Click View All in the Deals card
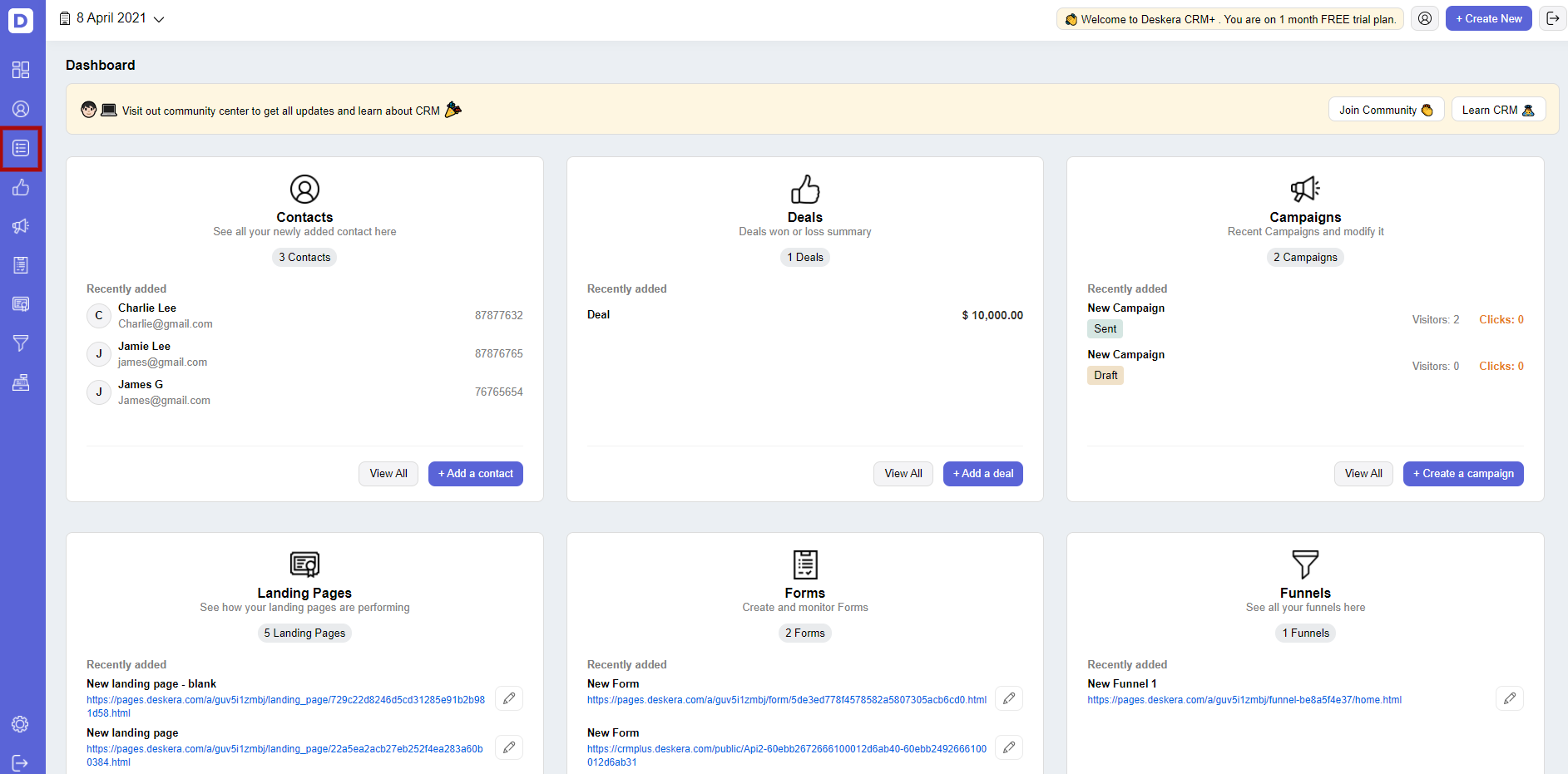The height and width of the screenshot is (774, 1568). (903, 474)
